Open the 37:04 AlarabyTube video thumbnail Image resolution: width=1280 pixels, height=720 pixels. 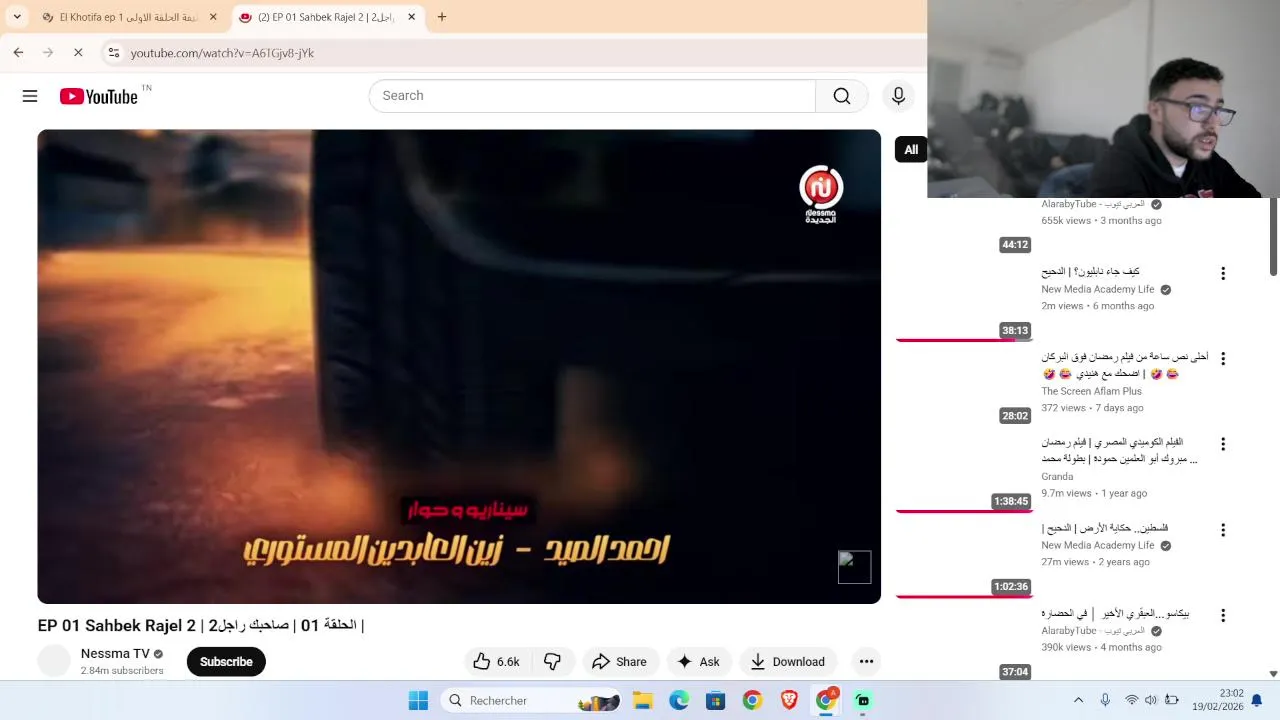pos(964,643)
